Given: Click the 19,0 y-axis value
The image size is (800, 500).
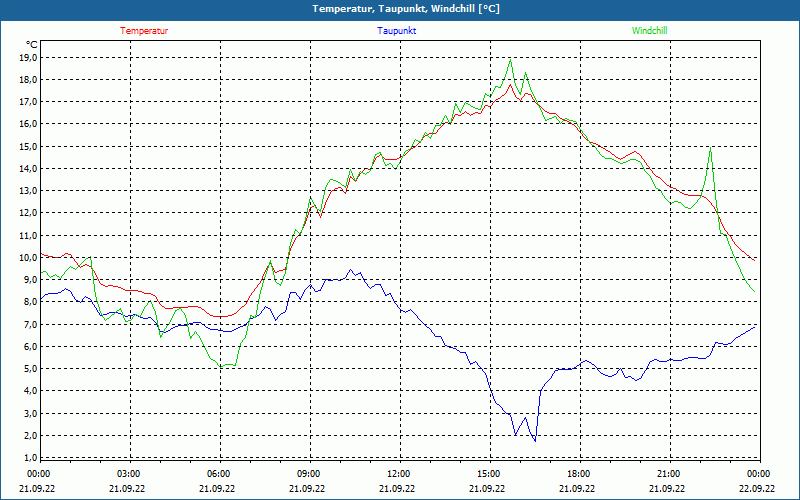Looking at the screenshot, I should pyautogui.click(x=28, y=58).
